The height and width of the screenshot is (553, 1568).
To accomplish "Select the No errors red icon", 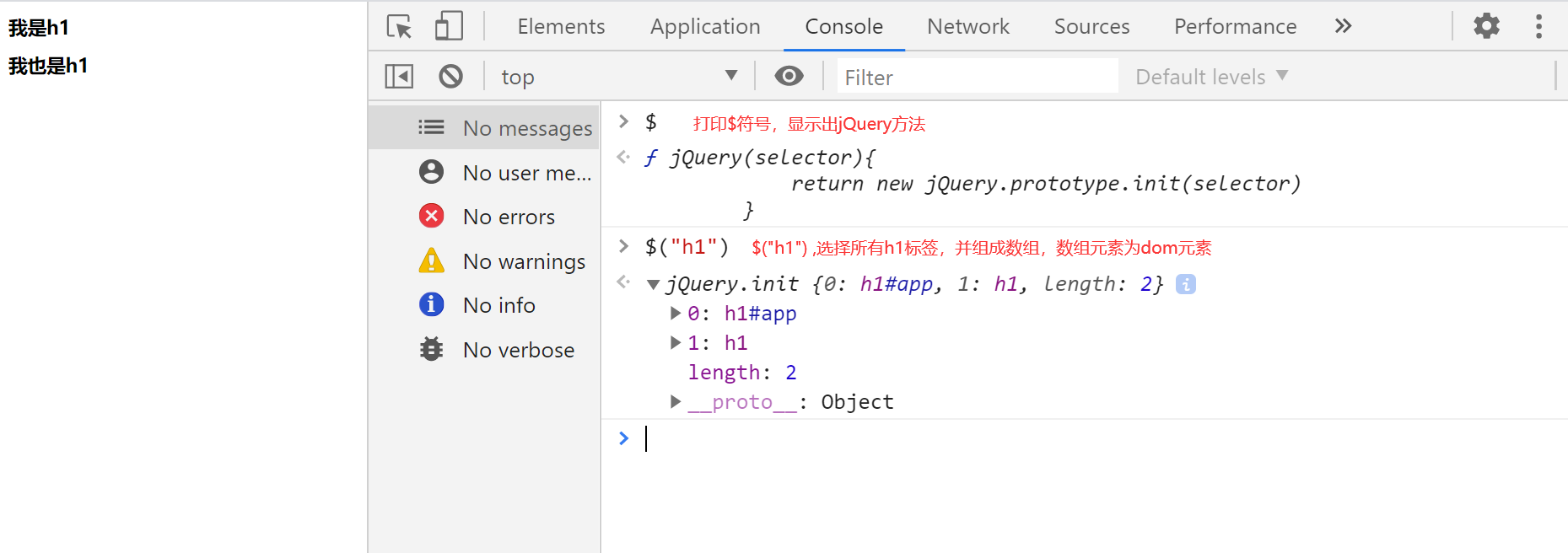I will click(431, 217).
